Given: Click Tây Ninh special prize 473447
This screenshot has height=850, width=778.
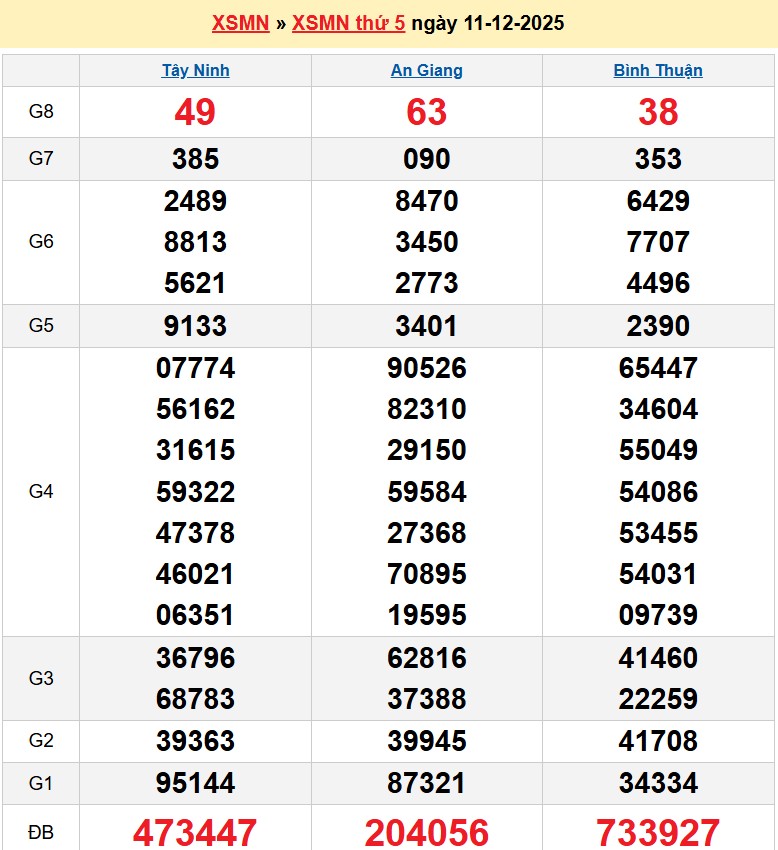Looking at the screenshot, I should click(x=195, y=832).
